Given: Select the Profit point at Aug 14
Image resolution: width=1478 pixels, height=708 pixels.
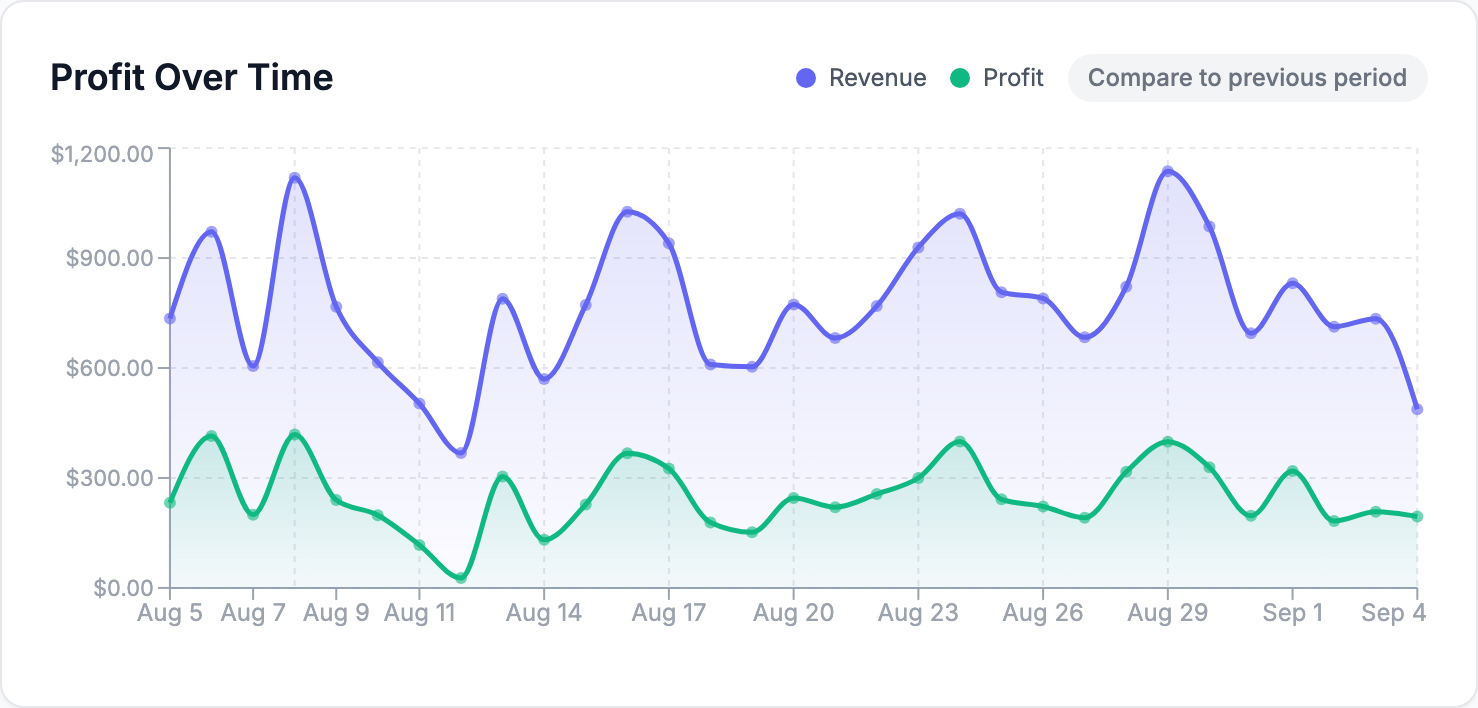Looking at the screenshot, I should pos(544,540).
